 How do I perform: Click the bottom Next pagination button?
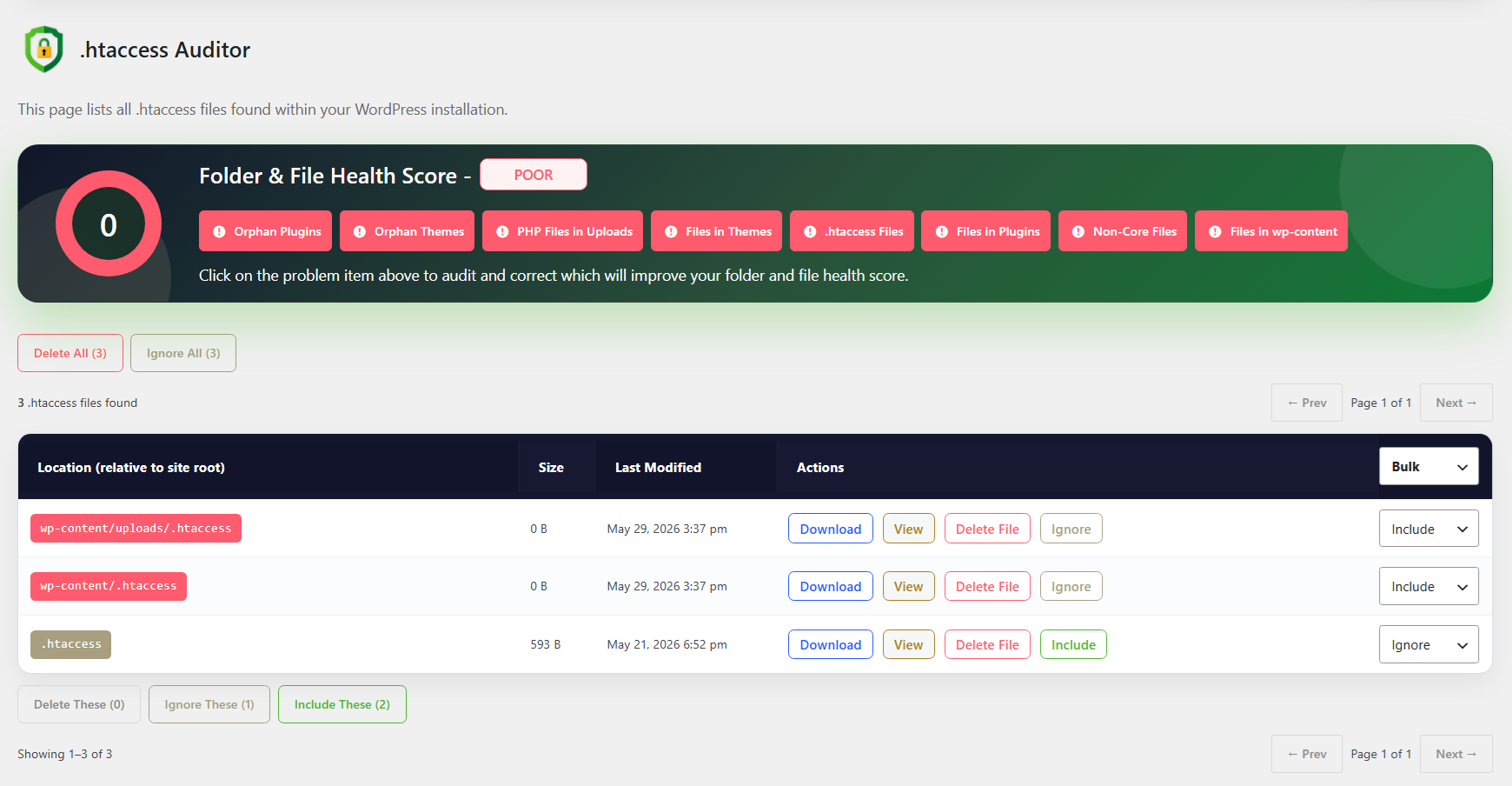1456,754
